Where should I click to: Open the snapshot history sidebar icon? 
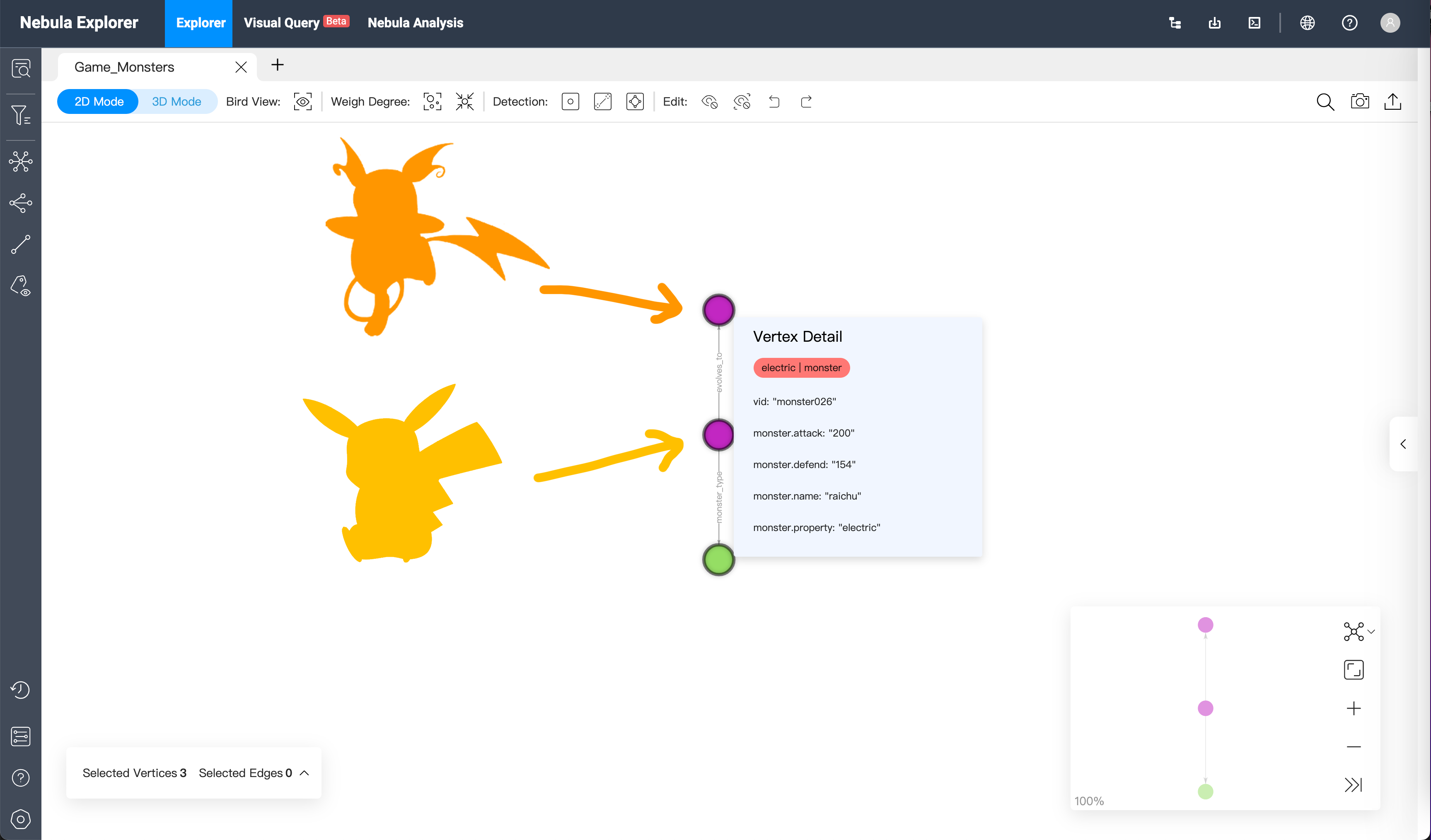pyautogui.click(x=21, y=690)
